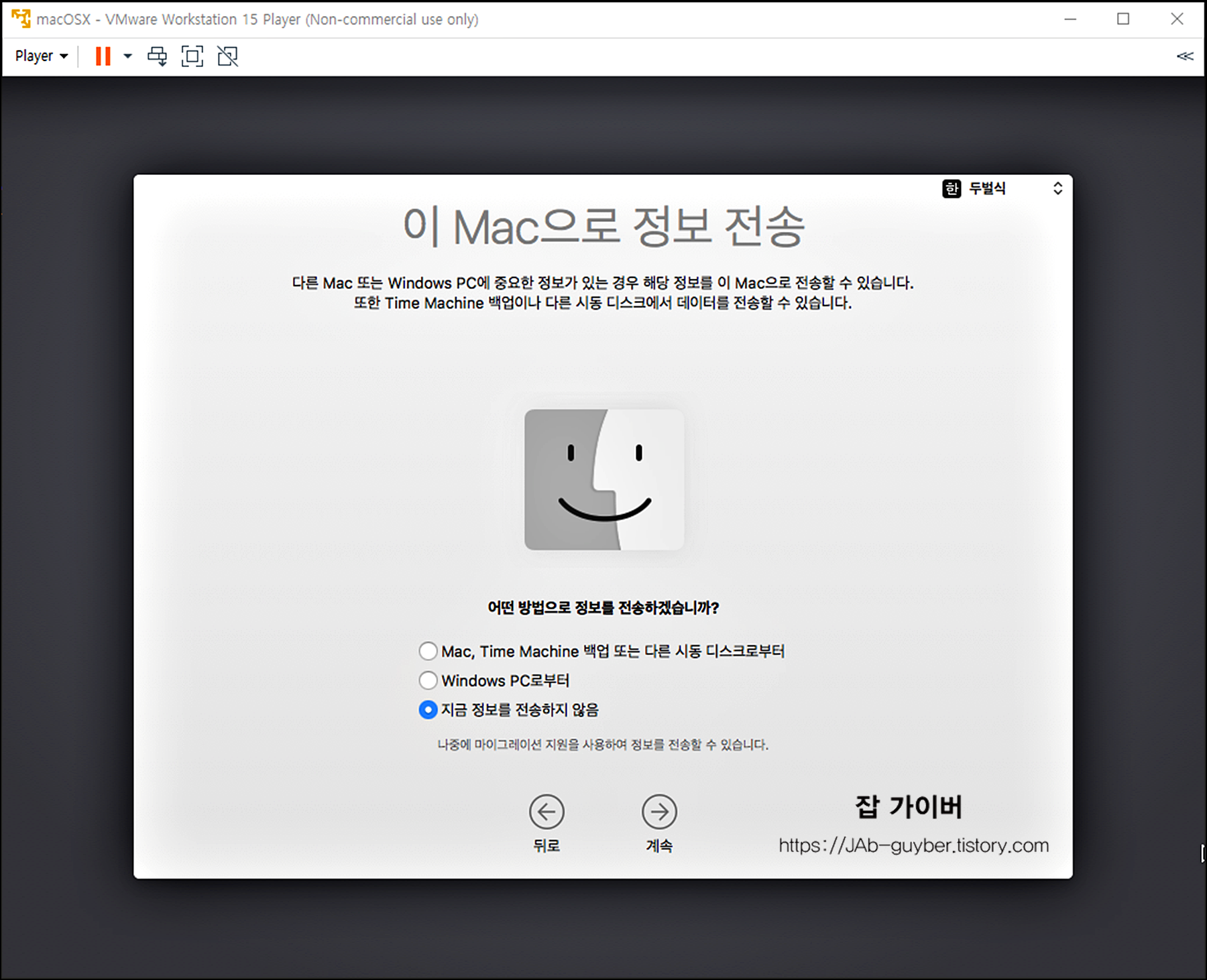Click the 한 Korean input icon

coord(952,189)
